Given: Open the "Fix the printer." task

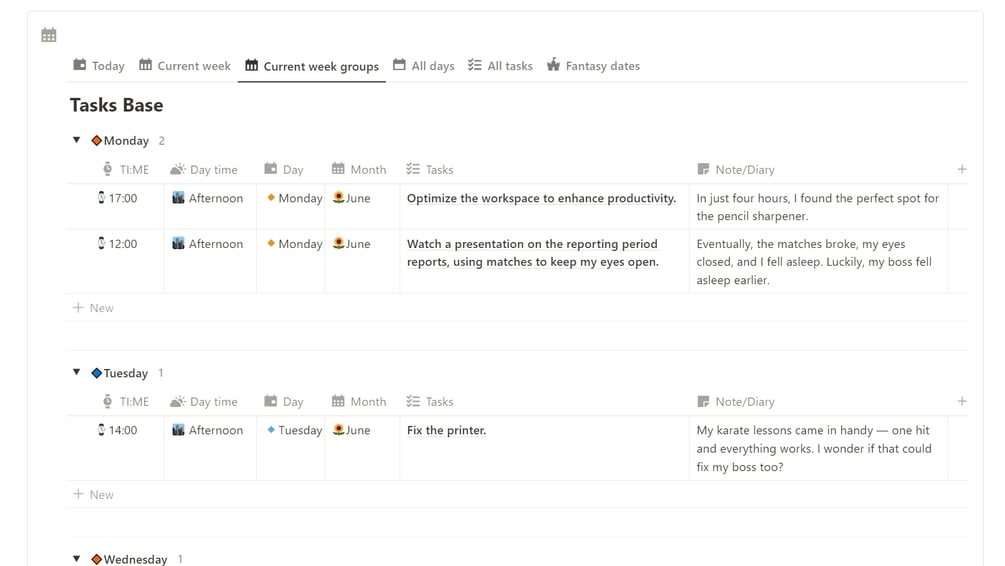Looking at the screenshot, I should [446, 431].
